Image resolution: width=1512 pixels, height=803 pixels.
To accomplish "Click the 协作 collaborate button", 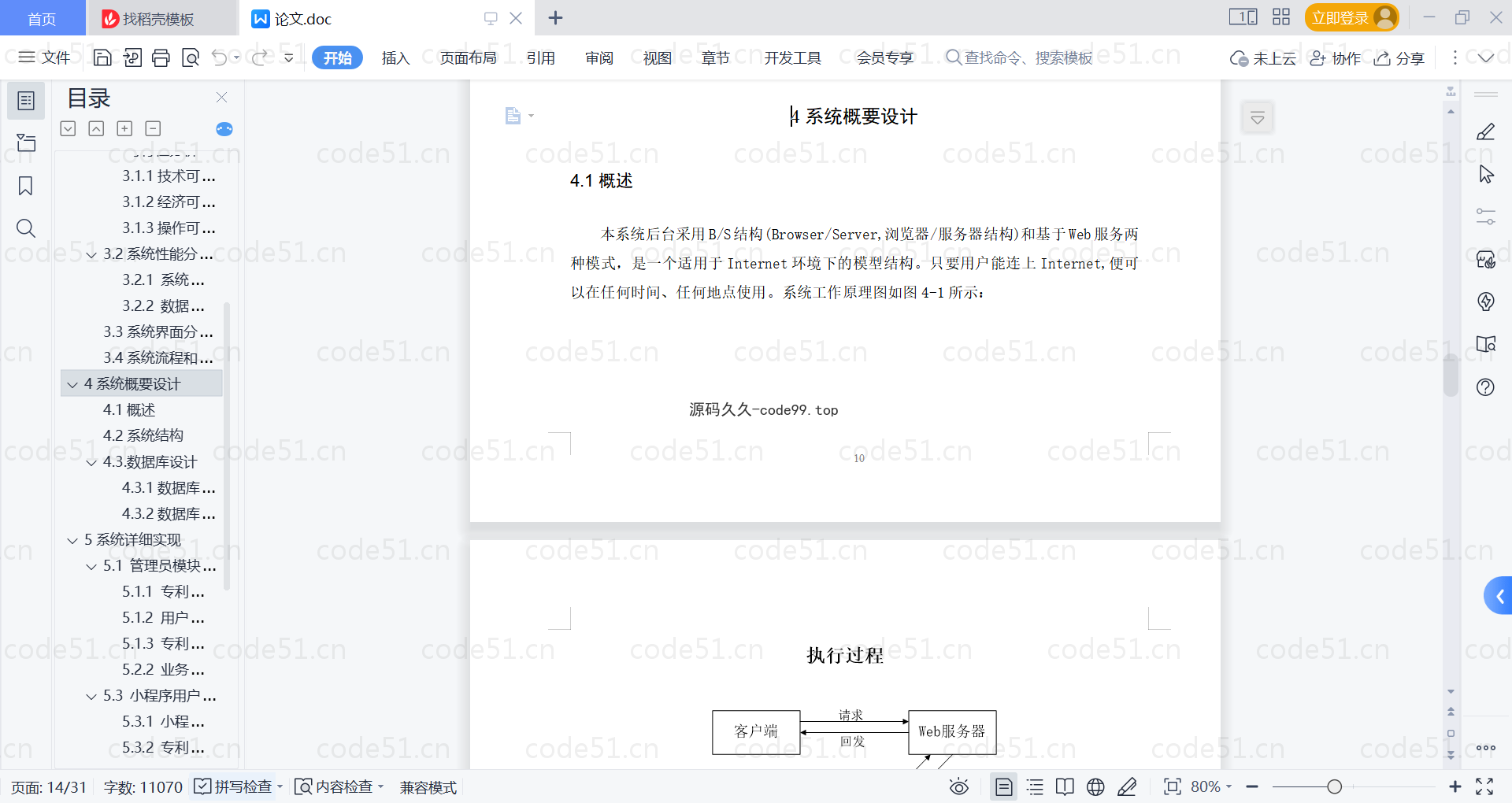I will (1335, 58).
